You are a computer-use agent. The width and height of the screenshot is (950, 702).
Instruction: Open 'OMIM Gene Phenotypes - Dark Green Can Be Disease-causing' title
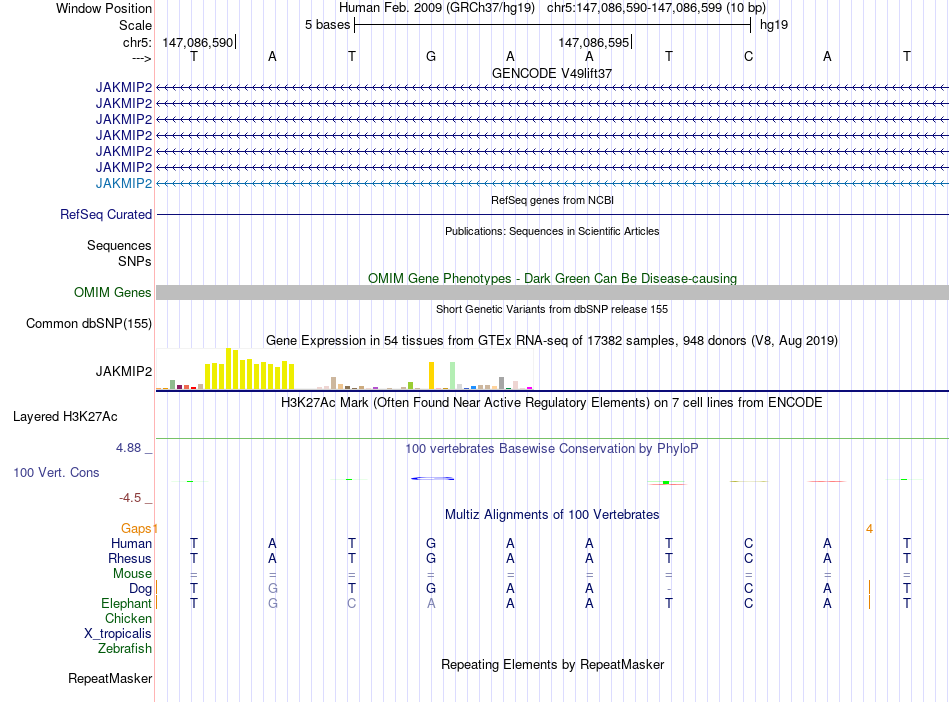pos(552,279)
